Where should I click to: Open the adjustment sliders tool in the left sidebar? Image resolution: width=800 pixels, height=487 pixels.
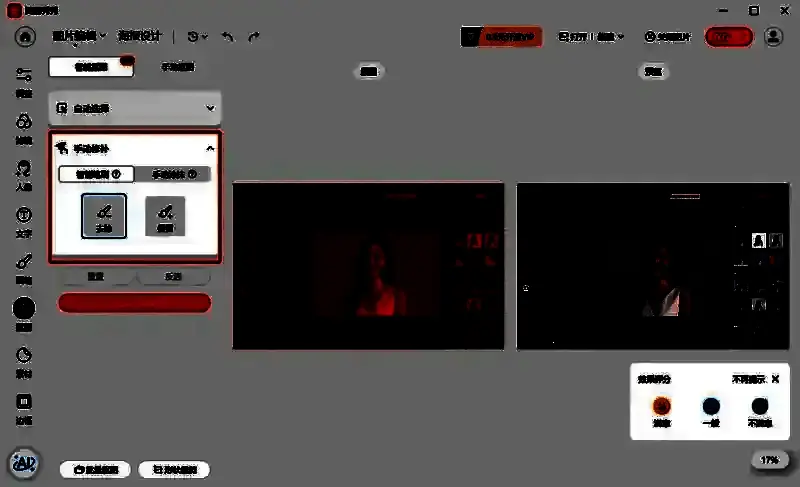click(24, 78)
